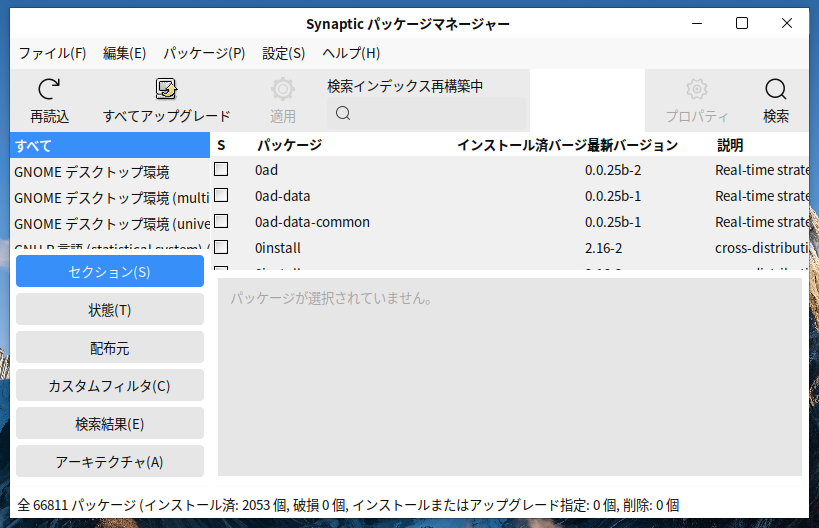This screenshot has height=528, width=819.
Task: Click the 配布元 filter button
Action: click(110, 347)
